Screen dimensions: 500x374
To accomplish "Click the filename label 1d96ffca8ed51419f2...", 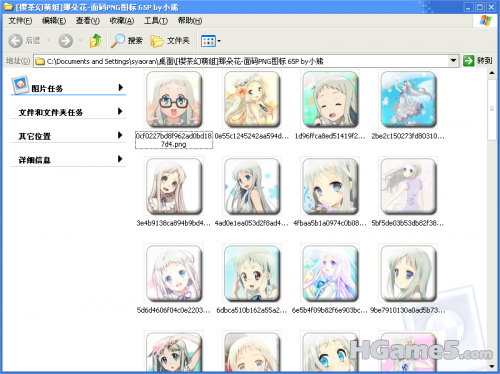I will [x=330, y=136].
